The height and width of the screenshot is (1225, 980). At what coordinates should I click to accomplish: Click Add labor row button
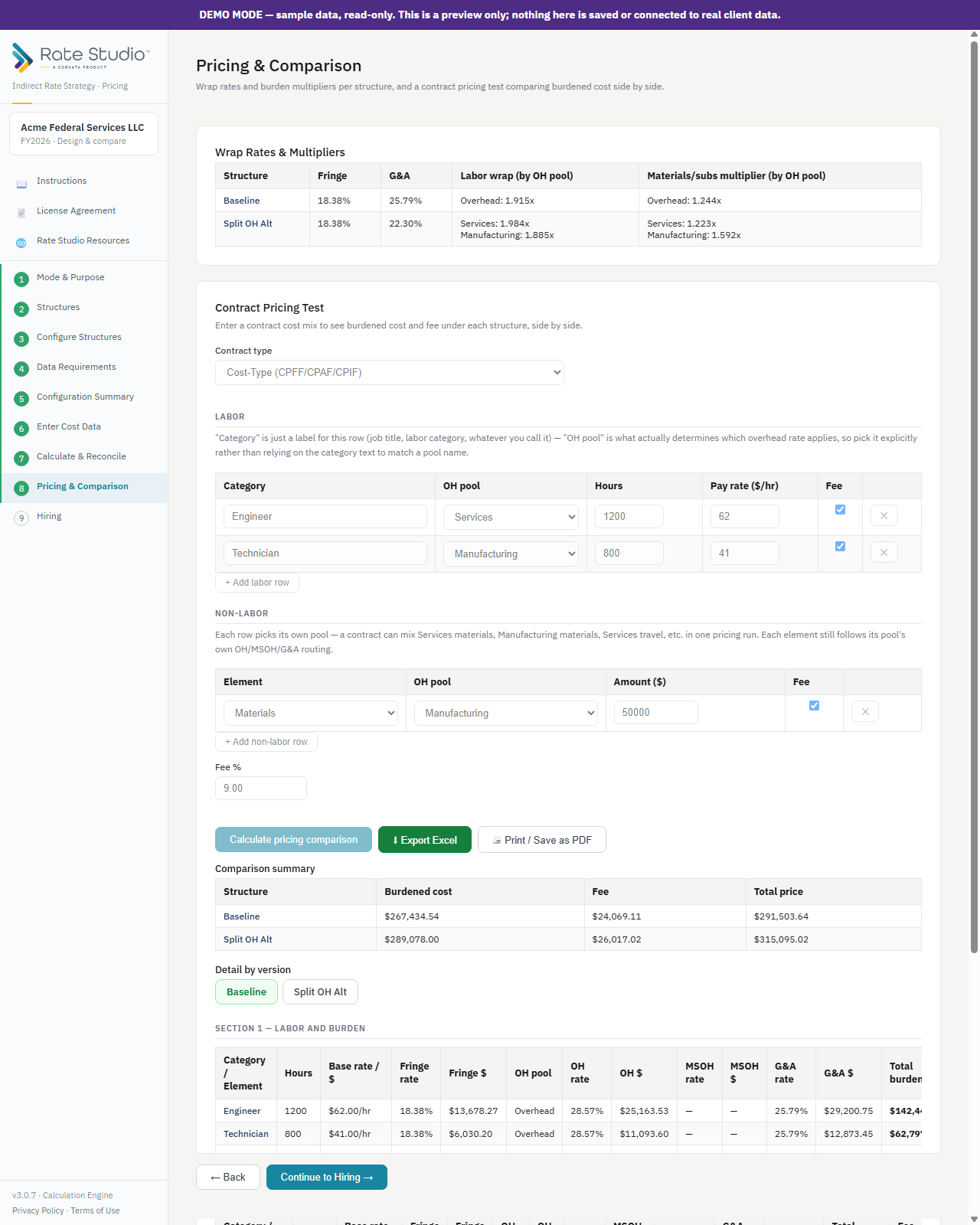(257, 583)
